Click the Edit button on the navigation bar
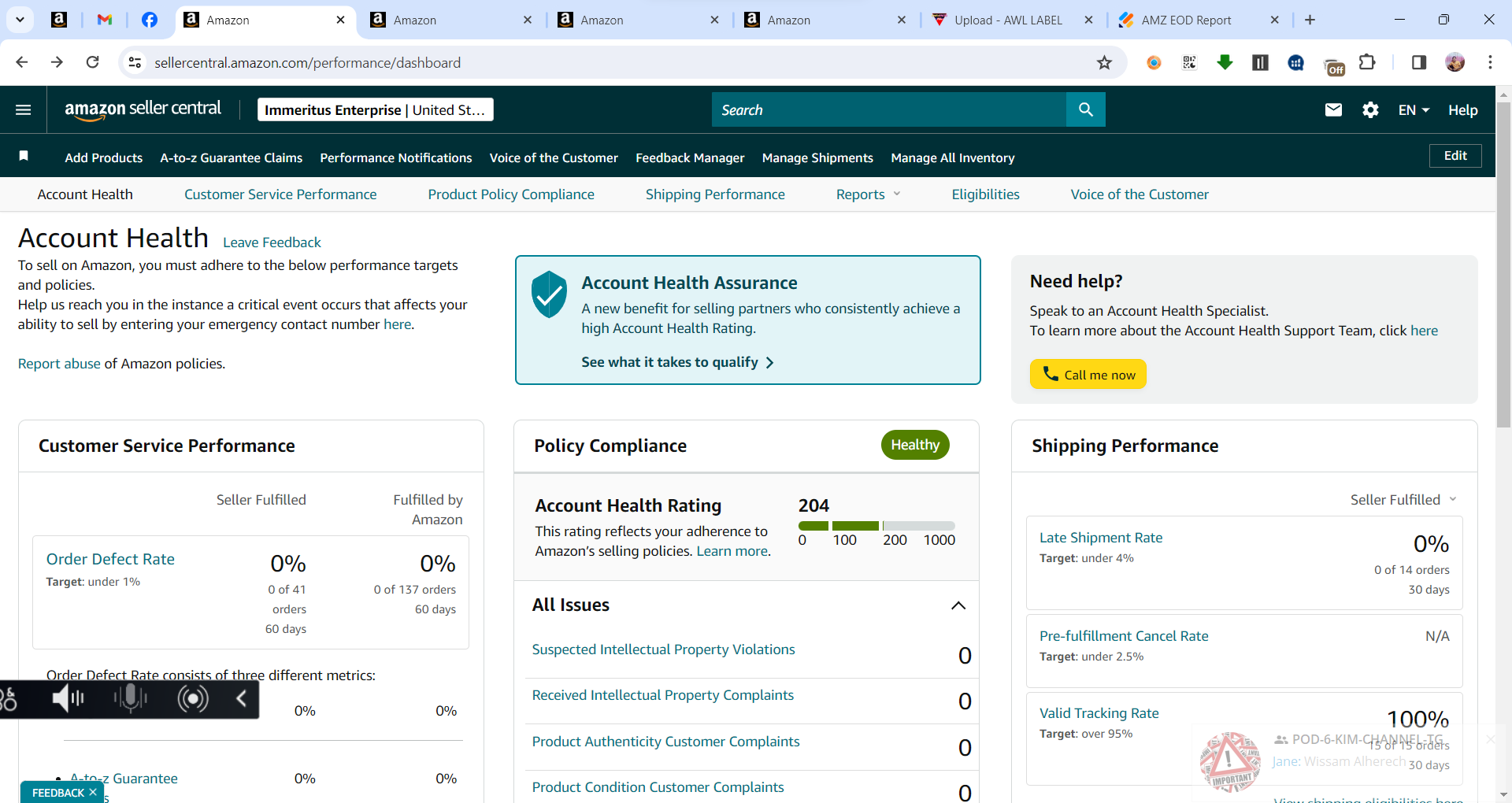The width and height of the screenshot is (1512, 803). tap(1455, 155)
